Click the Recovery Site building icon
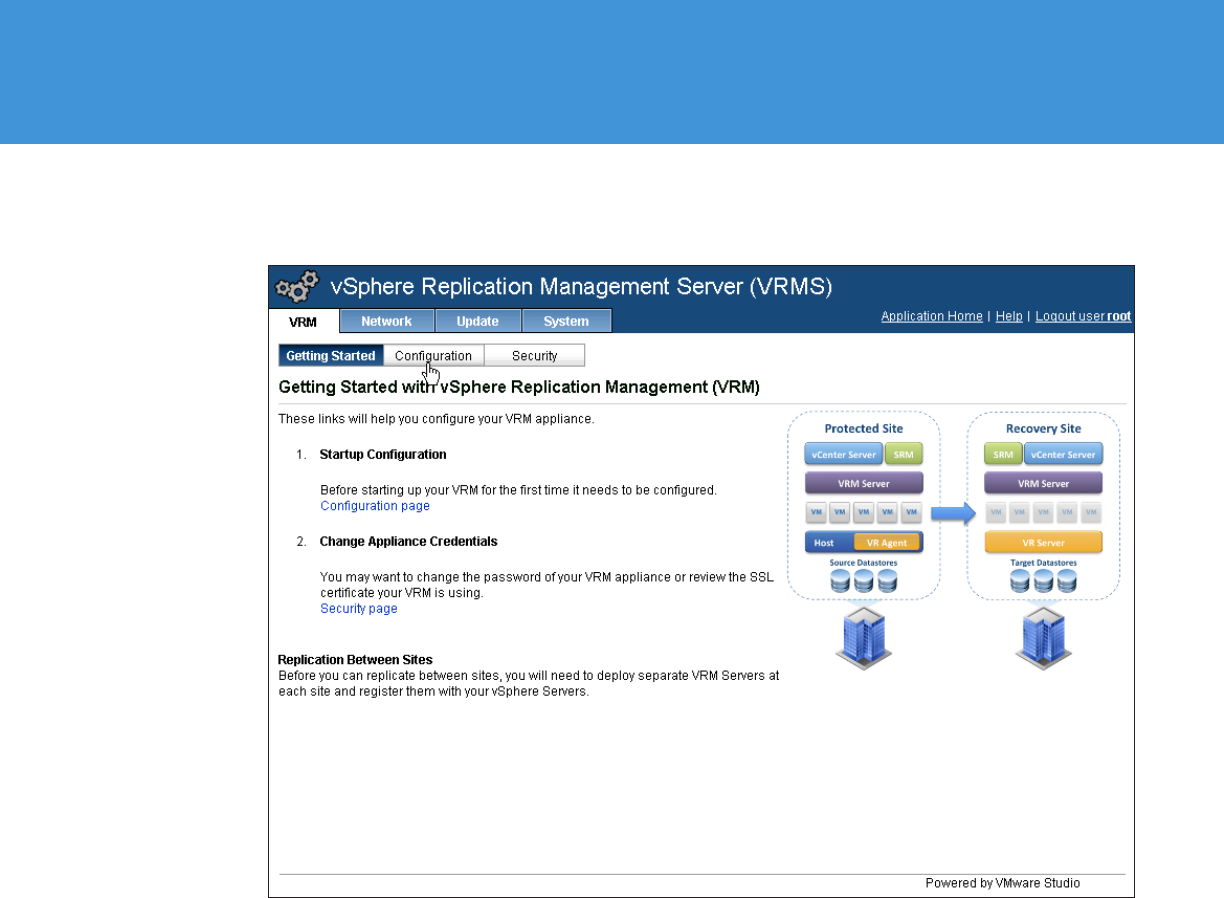This screenshot has height=898, width=1224. tap(1043, 637)
